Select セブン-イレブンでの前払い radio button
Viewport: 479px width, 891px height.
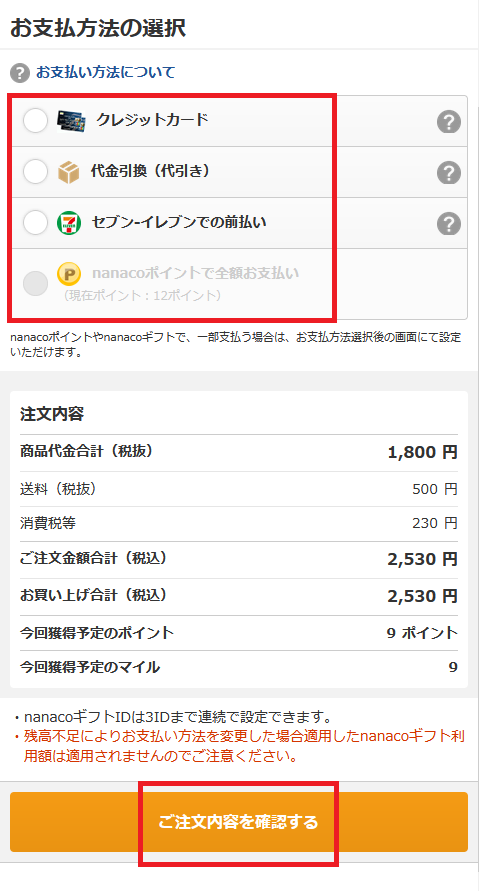coord(35,223)
